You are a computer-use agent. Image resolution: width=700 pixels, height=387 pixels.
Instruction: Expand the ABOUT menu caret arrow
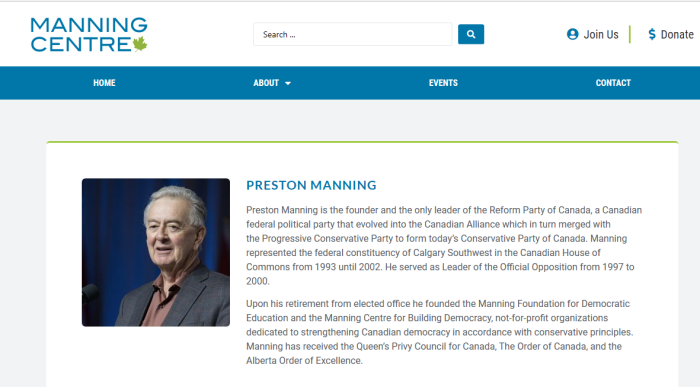pyautogui.click(x=288, y=83)
